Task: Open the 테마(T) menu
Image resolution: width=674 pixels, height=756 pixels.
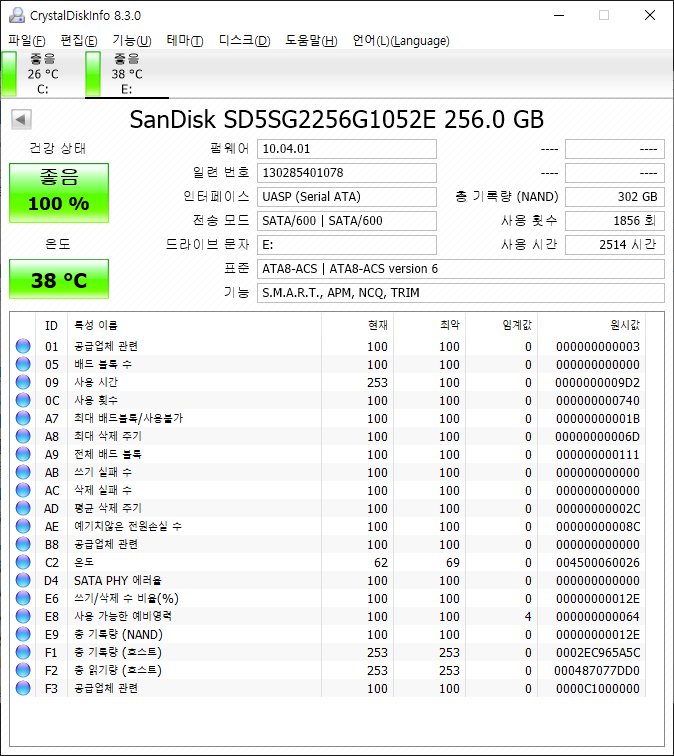Action: point(184,41)
